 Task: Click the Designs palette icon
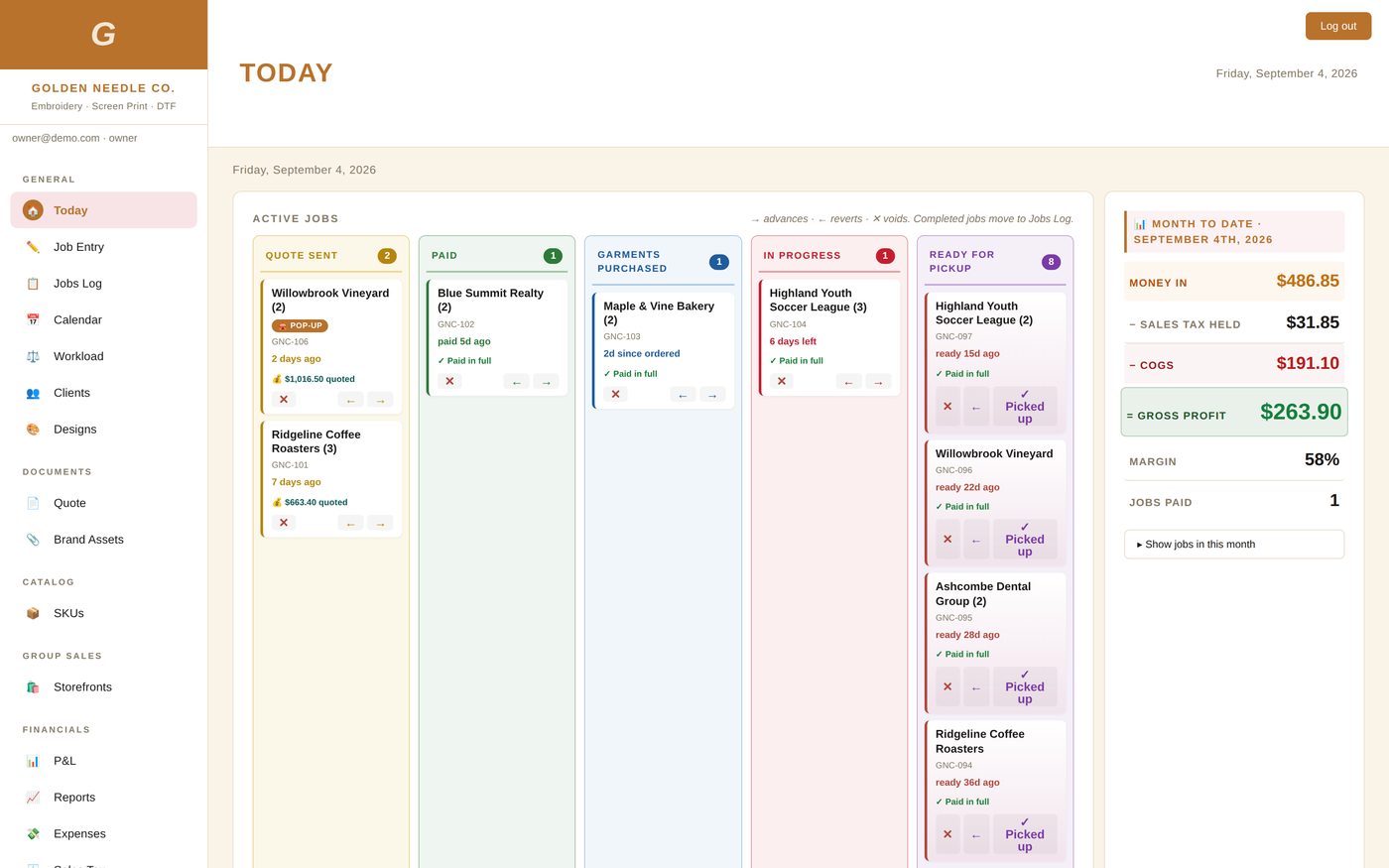(x=33, y=430)
